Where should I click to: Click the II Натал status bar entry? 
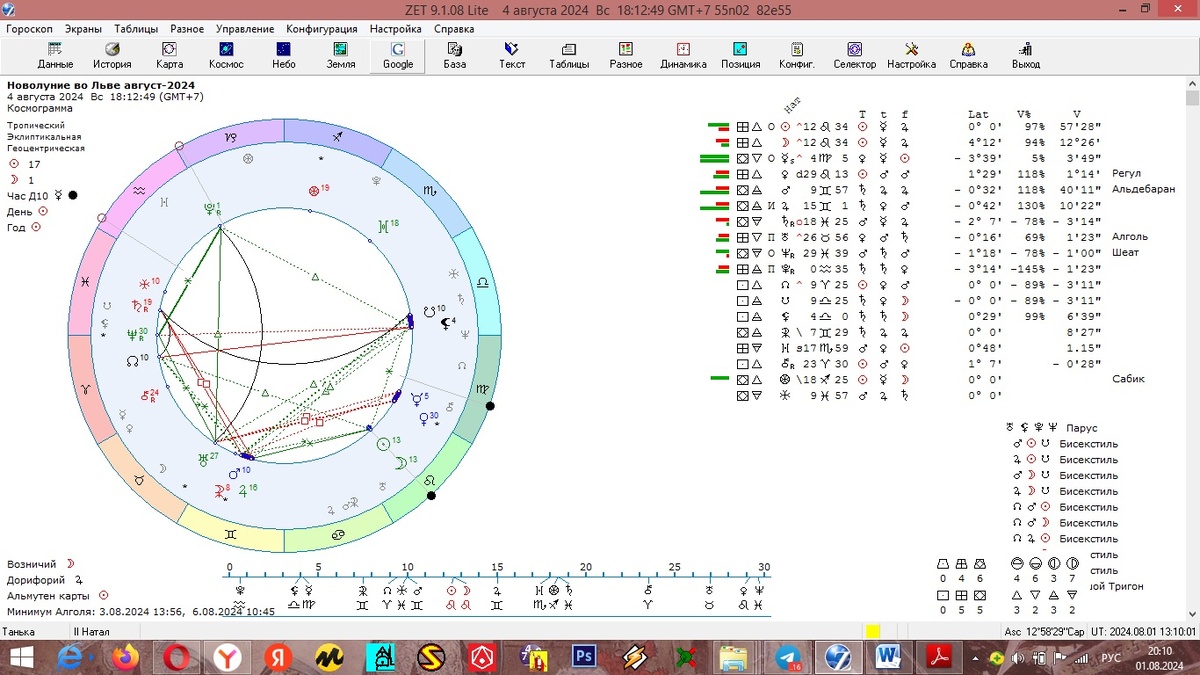tap(91, 632)
